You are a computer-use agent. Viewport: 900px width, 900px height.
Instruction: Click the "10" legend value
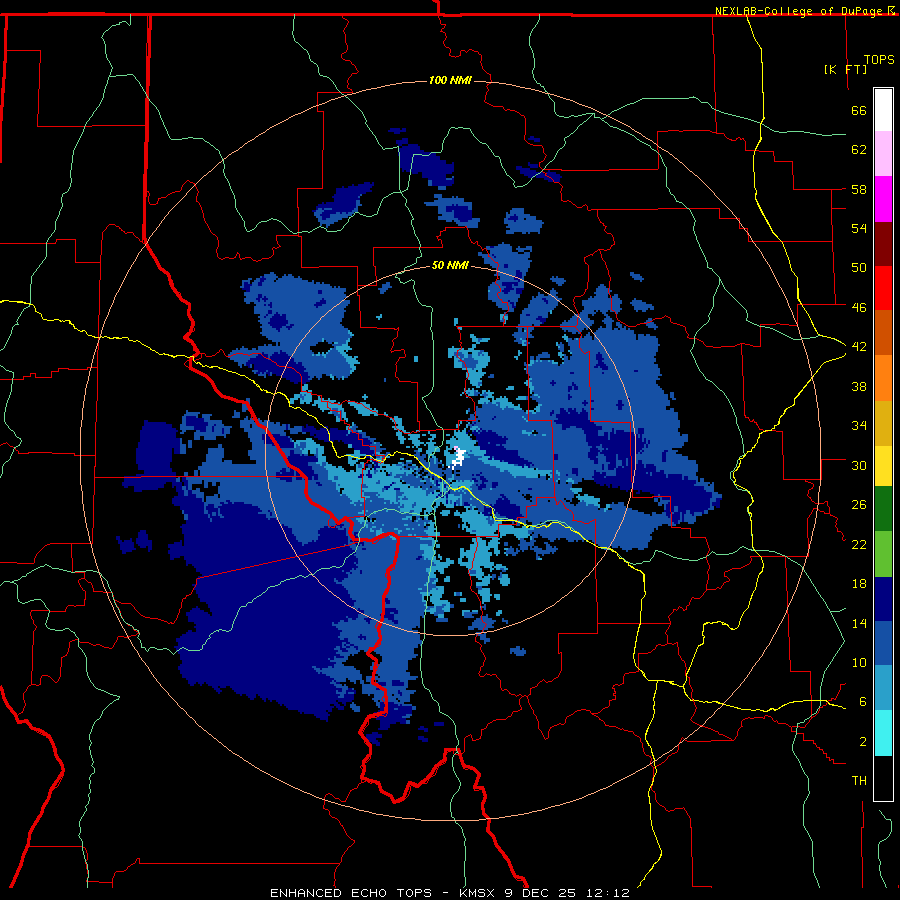click(858, 662)
